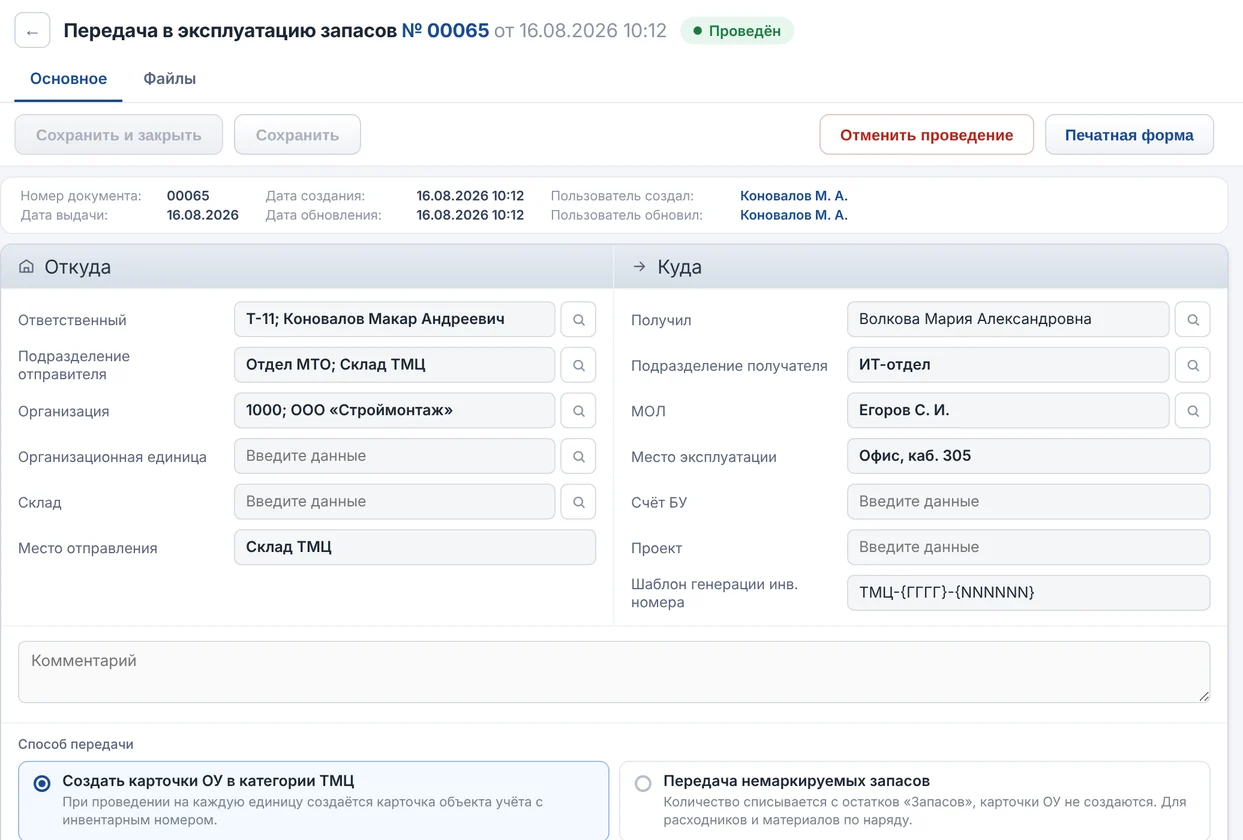Image resolution: width=1243 pixels, height=840 pixels.
Task: Click the empty Организационная единица input
Action: (x=394, y=456)
